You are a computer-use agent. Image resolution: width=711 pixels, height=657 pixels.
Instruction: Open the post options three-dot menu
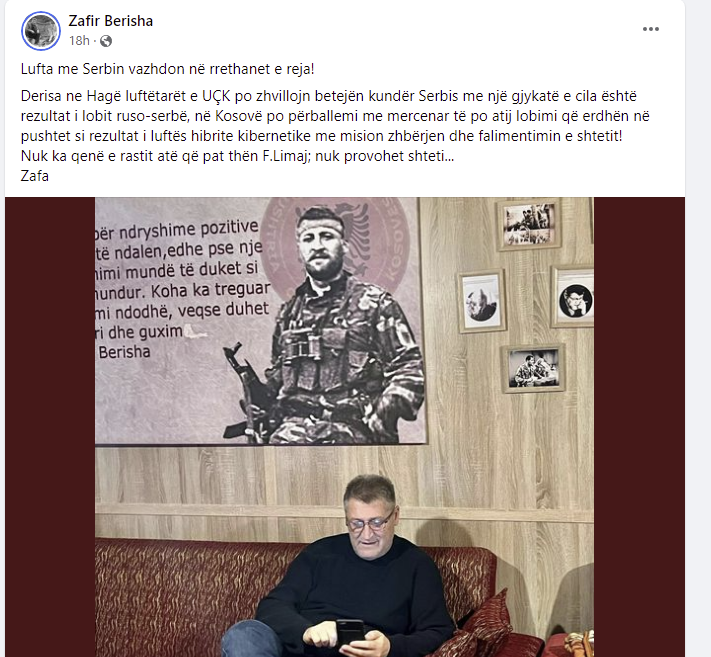[650, 29]
